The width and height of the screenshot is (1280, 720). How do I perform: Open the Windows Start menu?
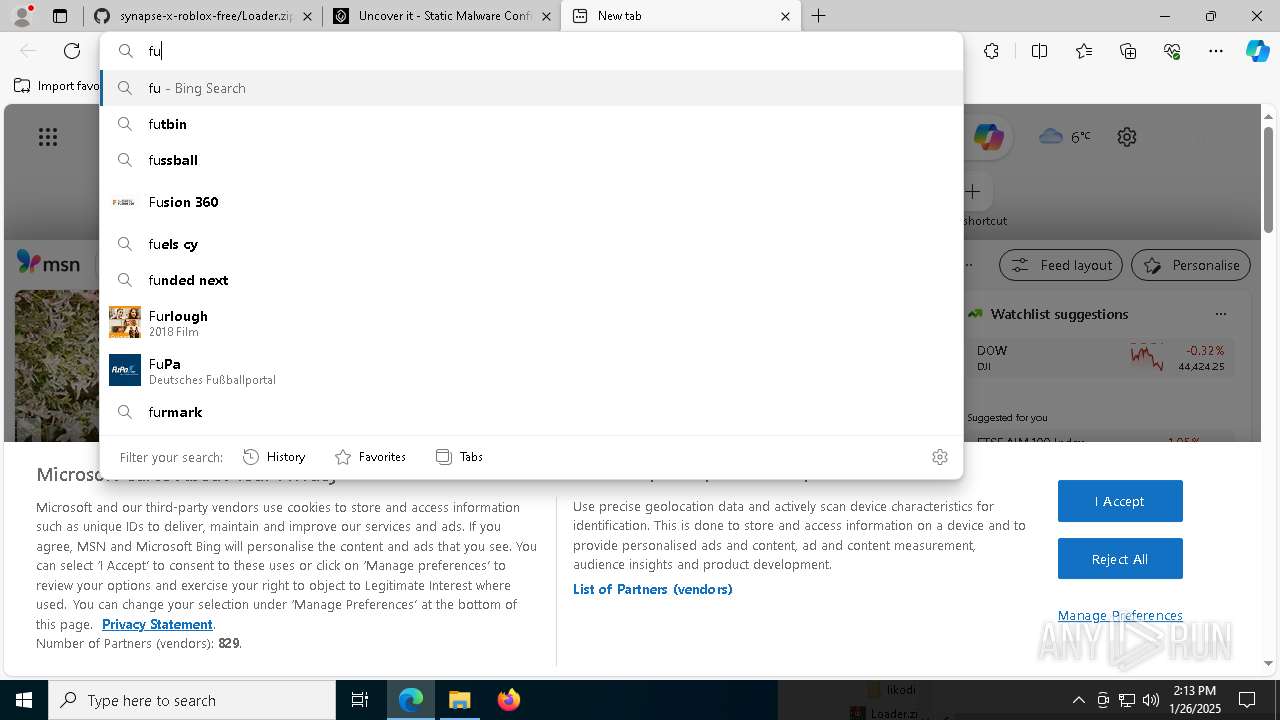point(24,700)
